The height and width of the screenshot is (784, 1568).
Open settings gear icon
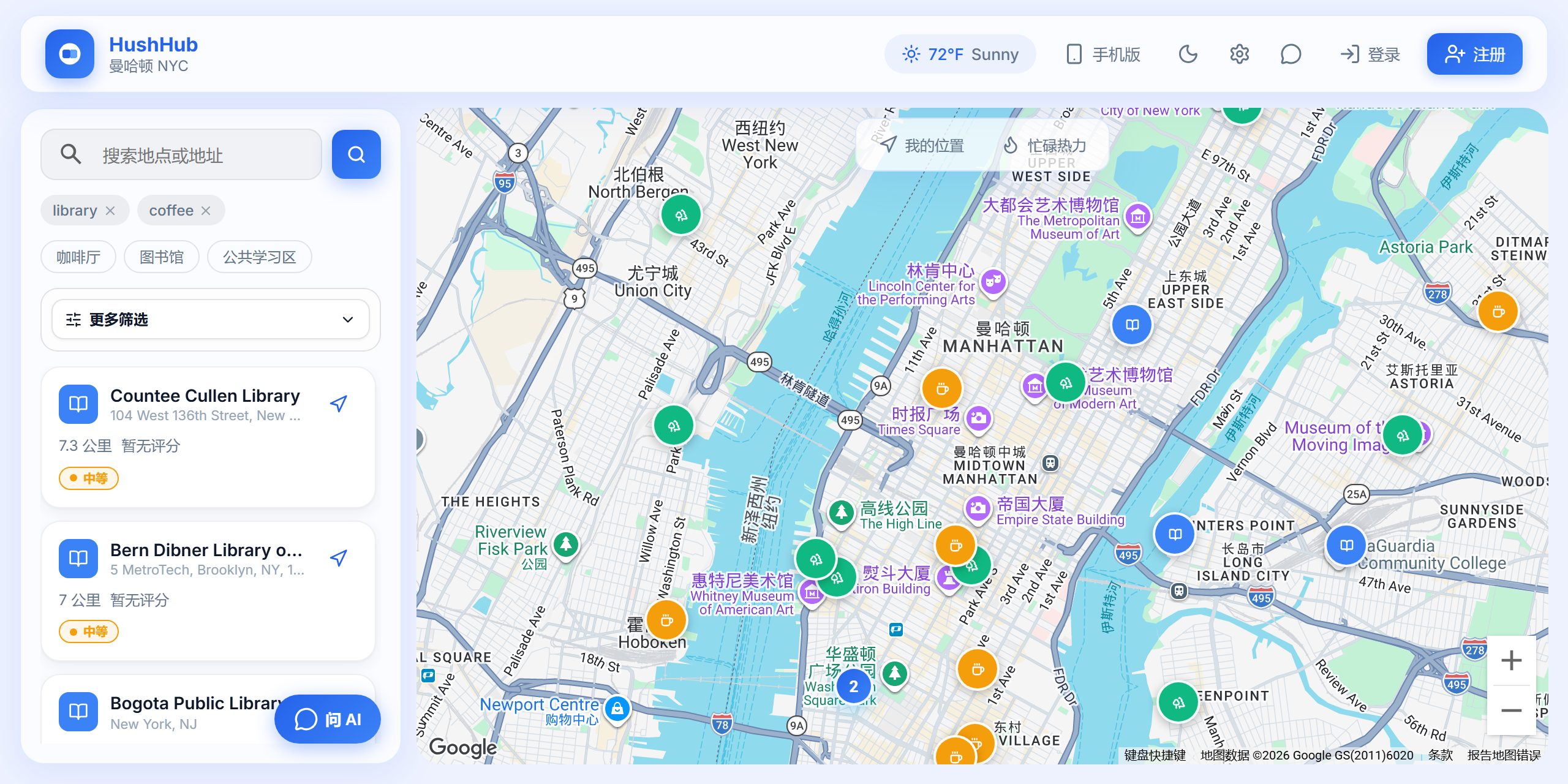1239,54
